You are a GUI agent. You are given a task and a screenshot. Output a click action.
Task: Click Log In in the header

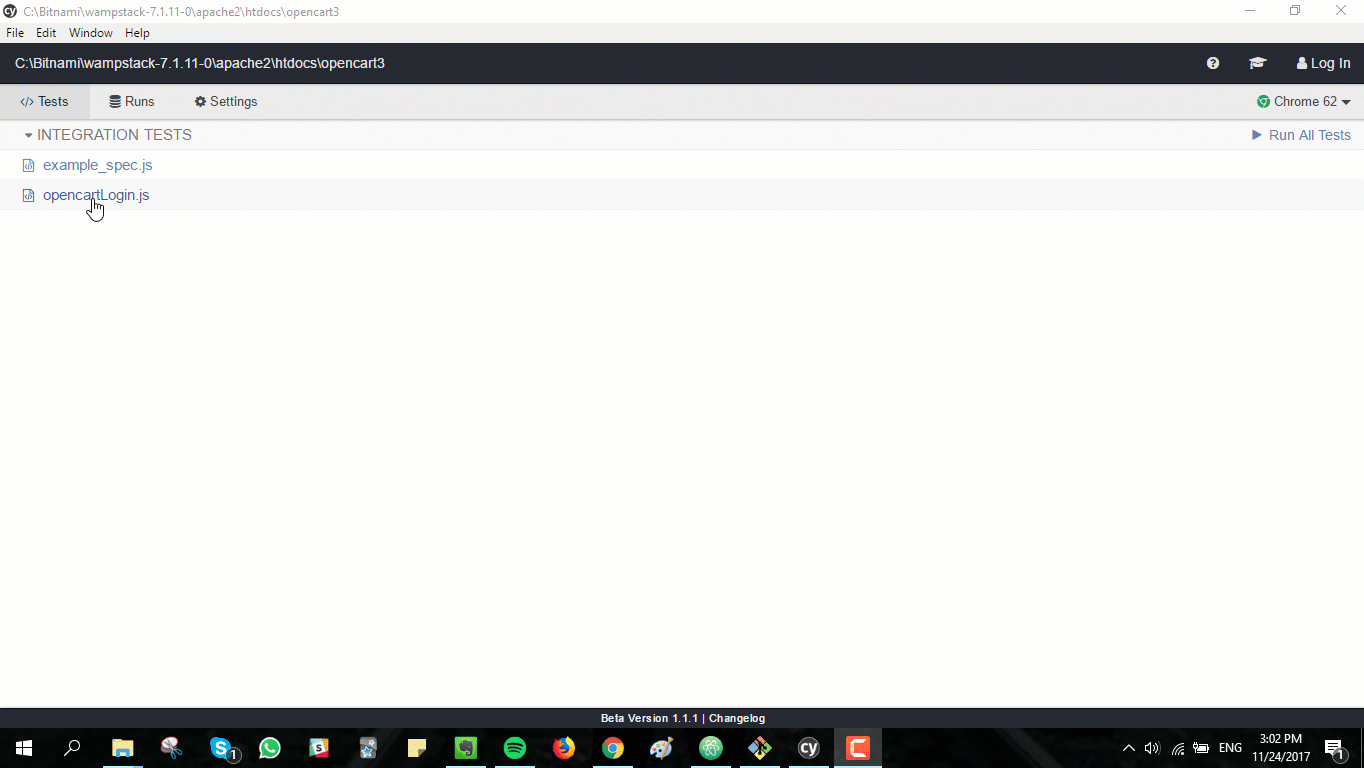1323,63
